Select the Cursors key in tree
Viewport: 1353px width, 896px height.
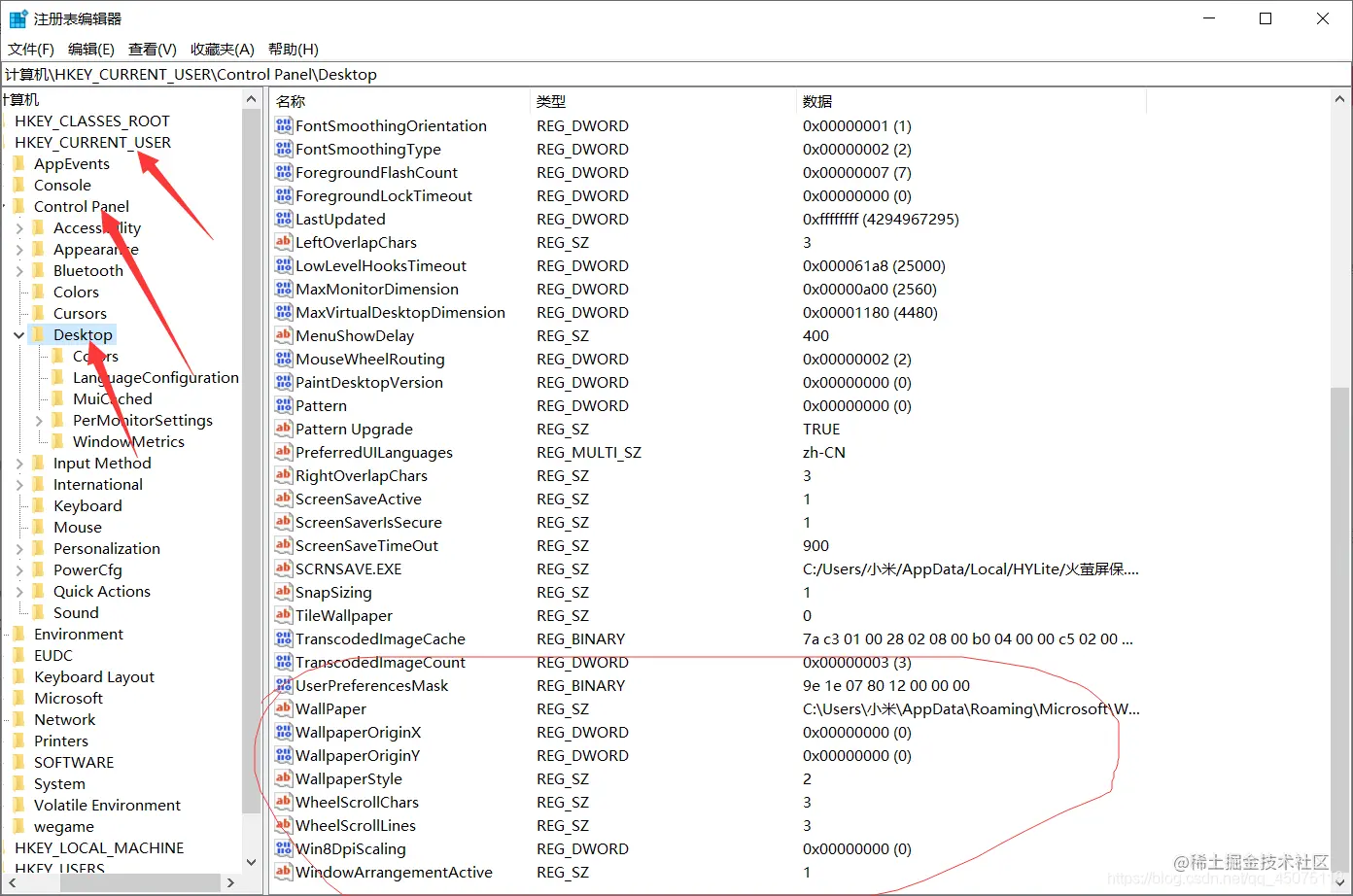80,313
